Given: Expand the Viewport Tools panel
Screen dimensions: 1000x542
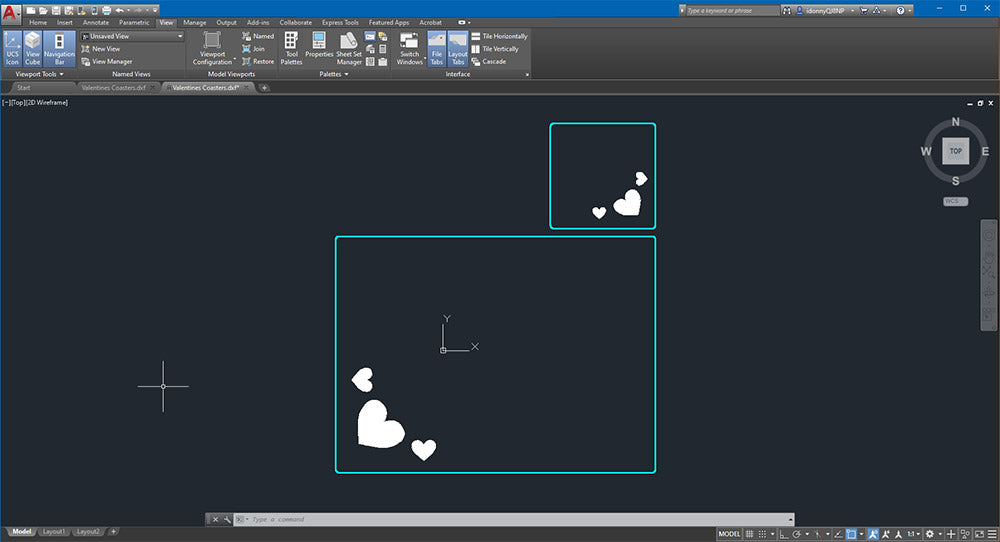Looking at the screenshot, I should click(40, 74).
